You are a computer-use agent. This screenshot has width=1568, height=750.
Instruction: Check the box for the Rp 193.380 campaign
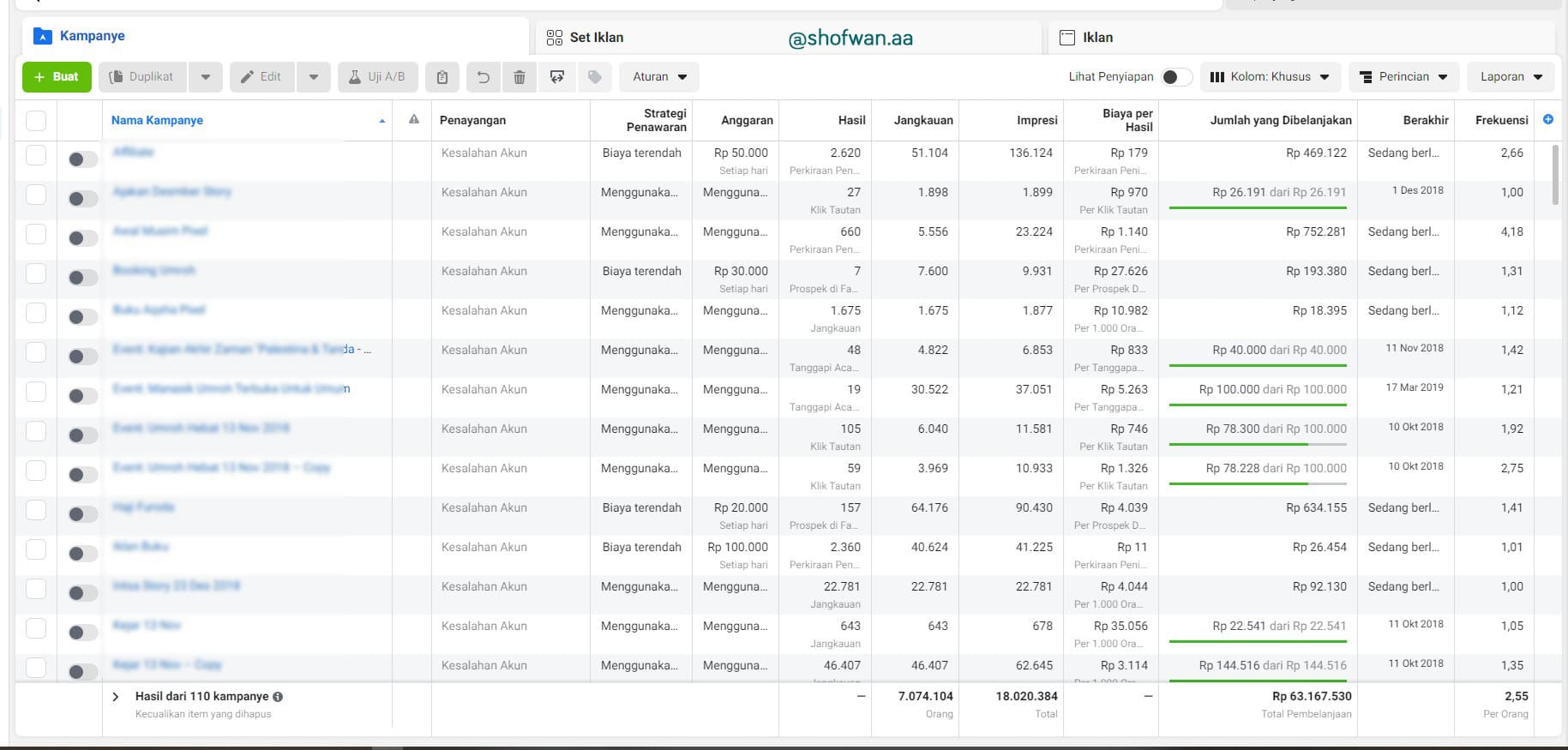click(36, 273)
